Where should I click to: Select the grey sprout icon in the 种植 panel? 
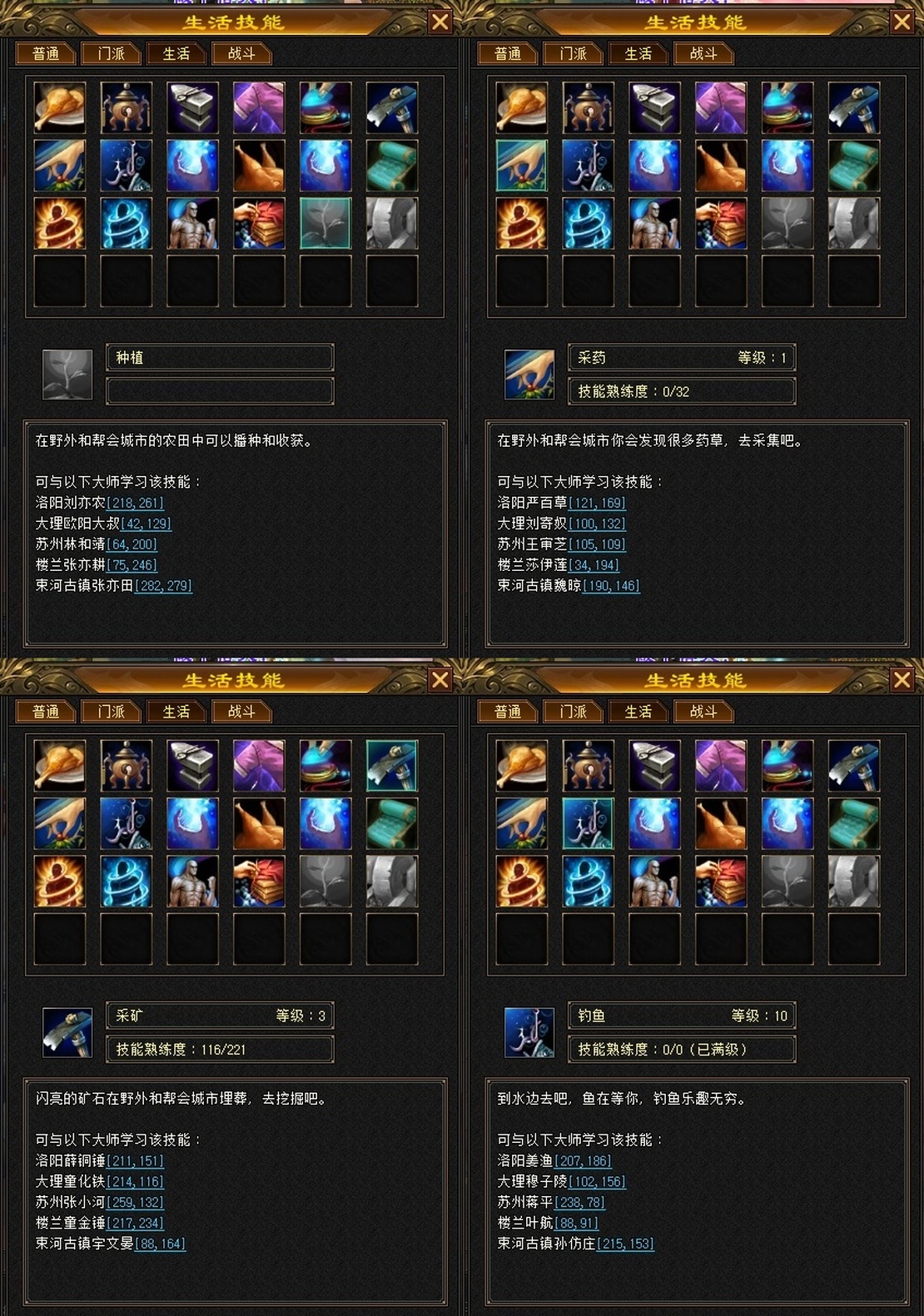325,223
